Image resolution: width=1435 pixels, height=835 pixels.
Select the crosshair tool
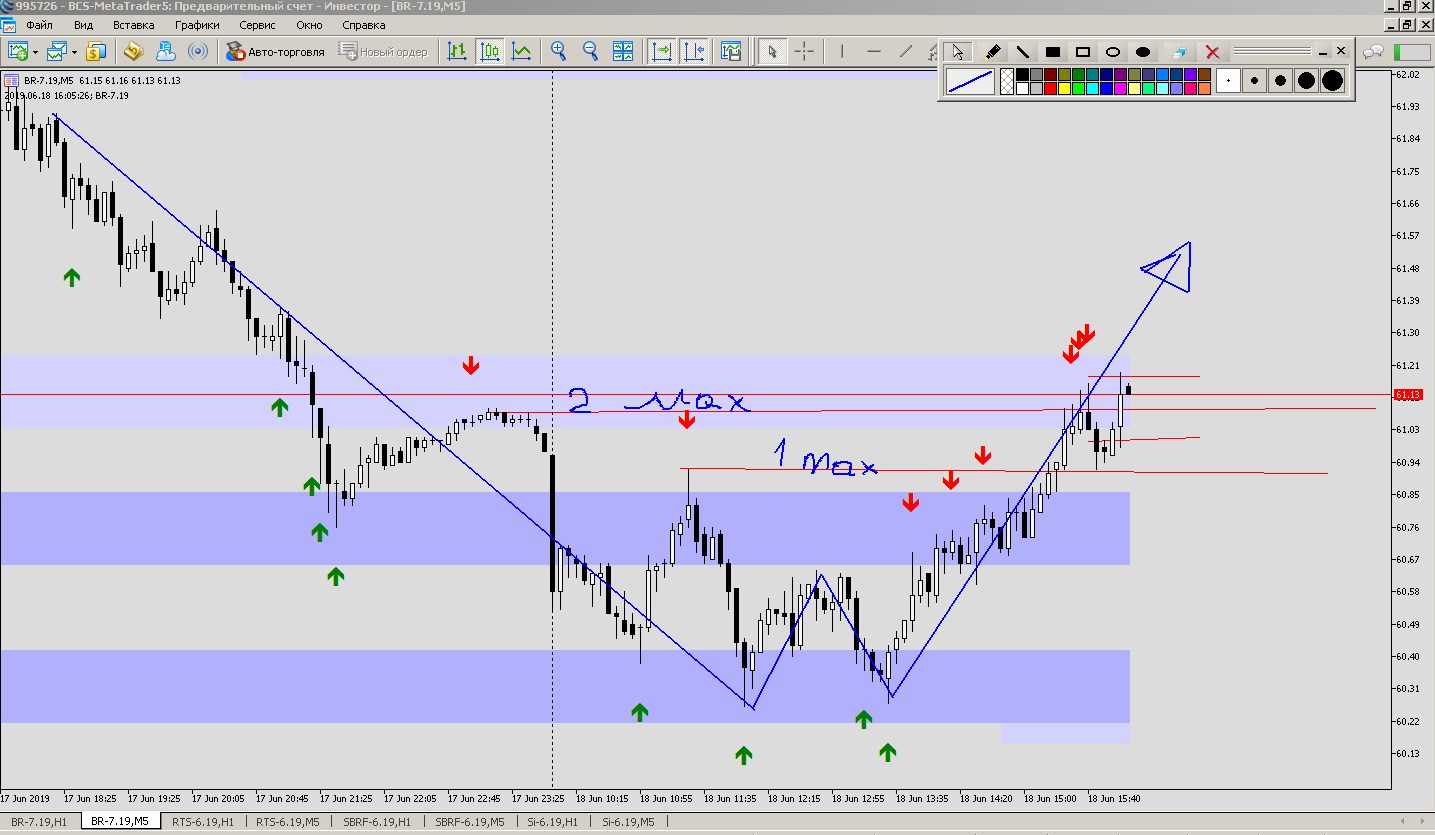tap(803, 51)
